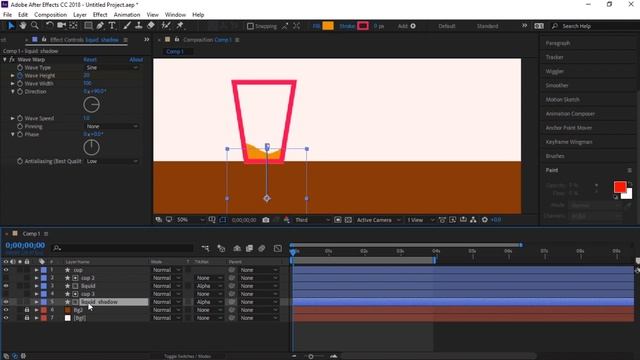Screen dimensions: 640x360
Task: Click the composition flowchart icon in viewer footer
Action: [473, 220]
